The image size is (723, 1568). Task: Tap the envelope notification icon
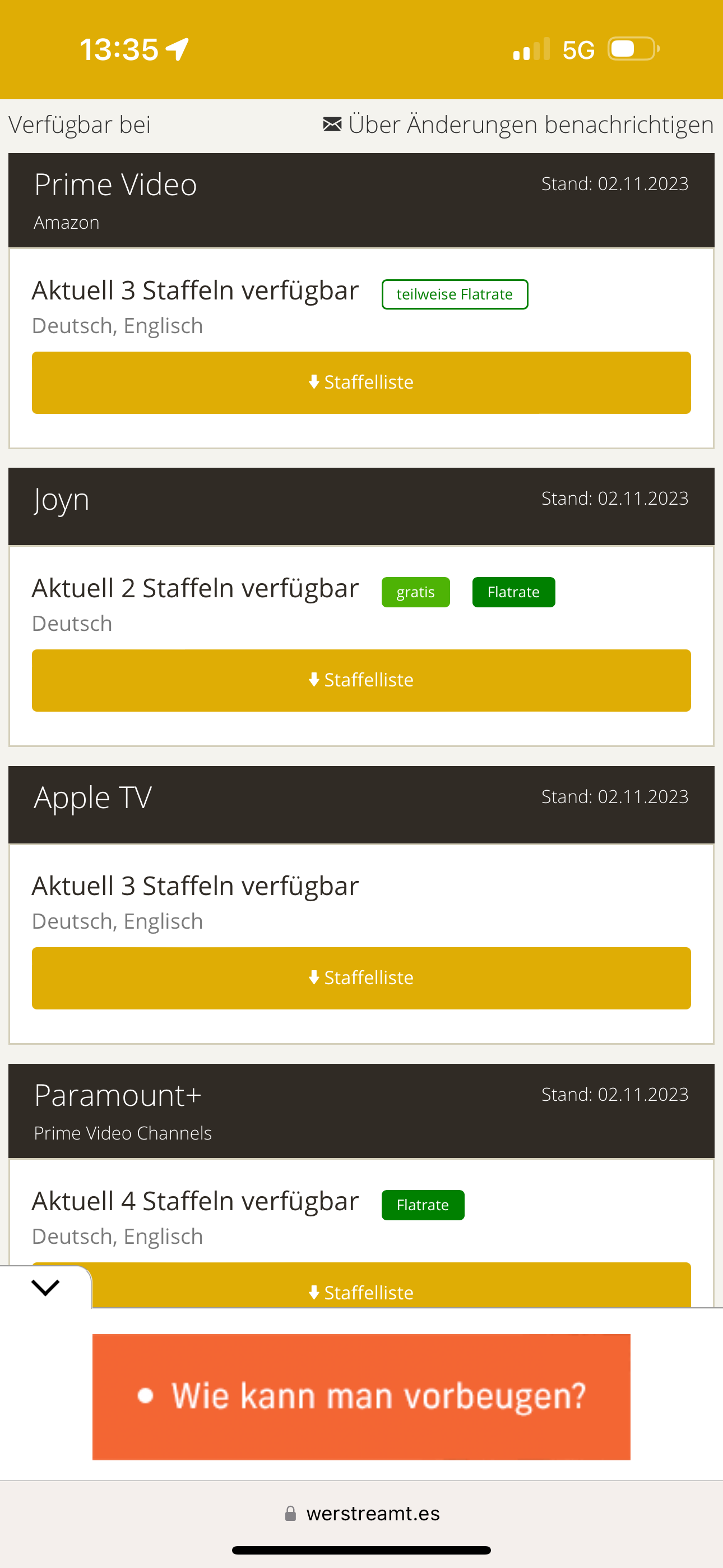pos(332,124)
